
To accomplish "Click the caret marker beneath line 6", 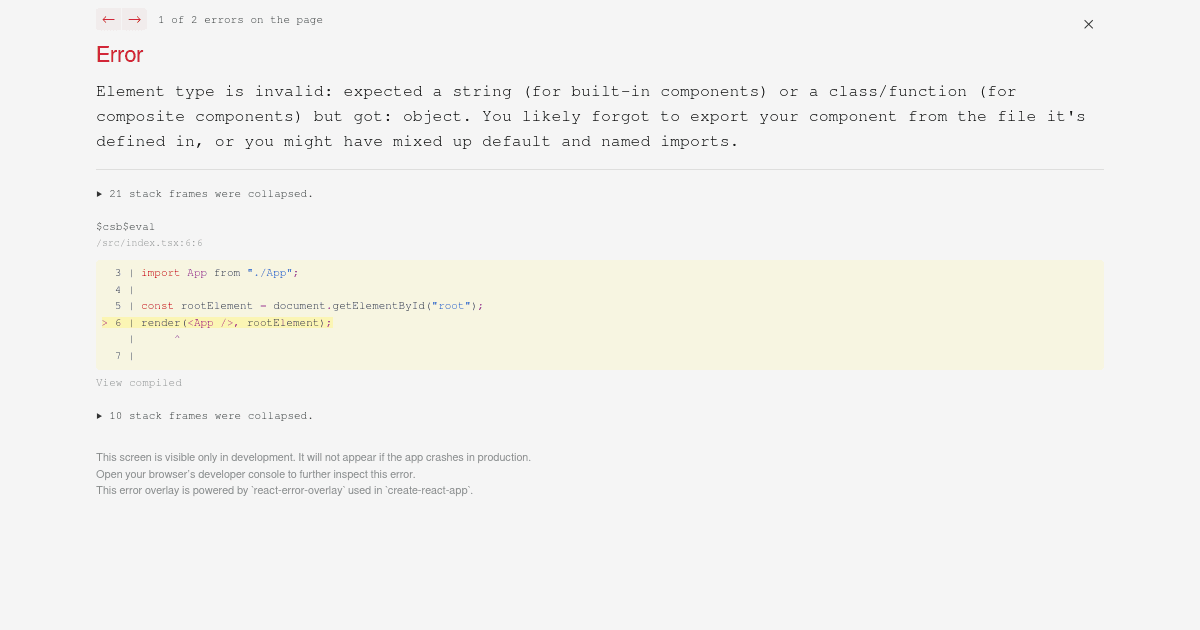I will tap(177, 338).
